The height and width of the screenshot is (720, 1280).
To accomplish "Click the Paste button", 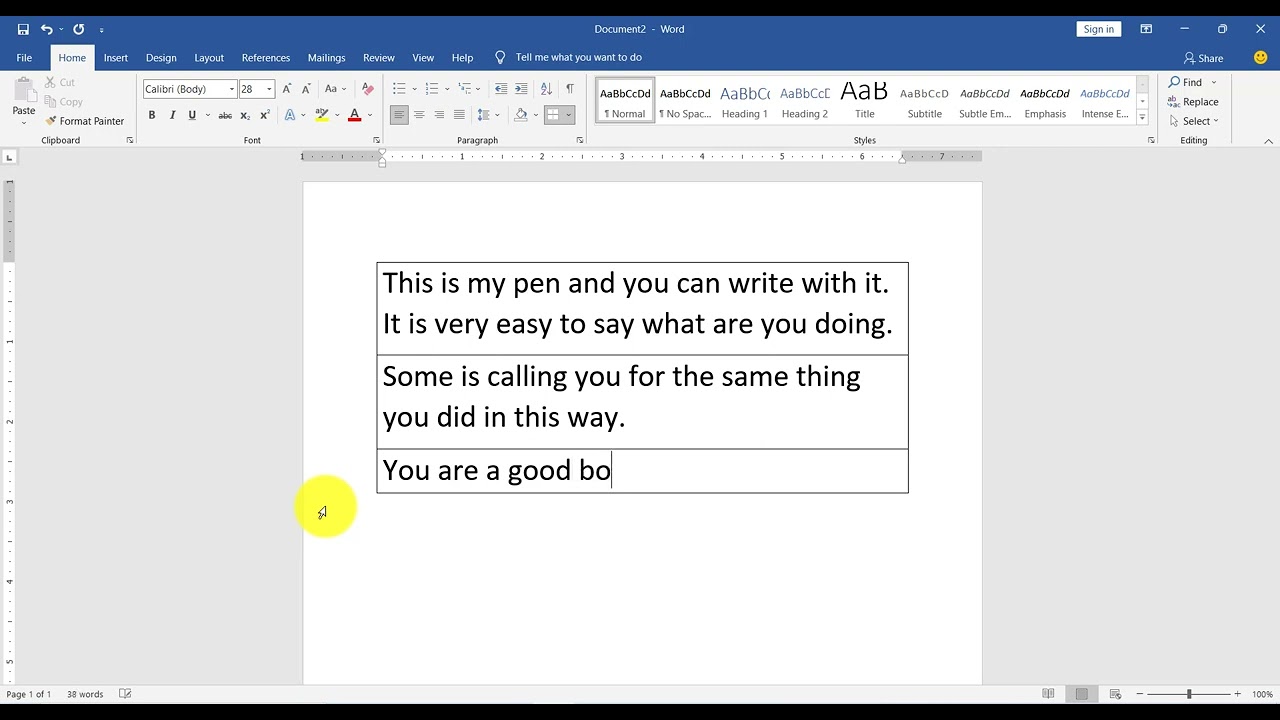I will [23, 98].
